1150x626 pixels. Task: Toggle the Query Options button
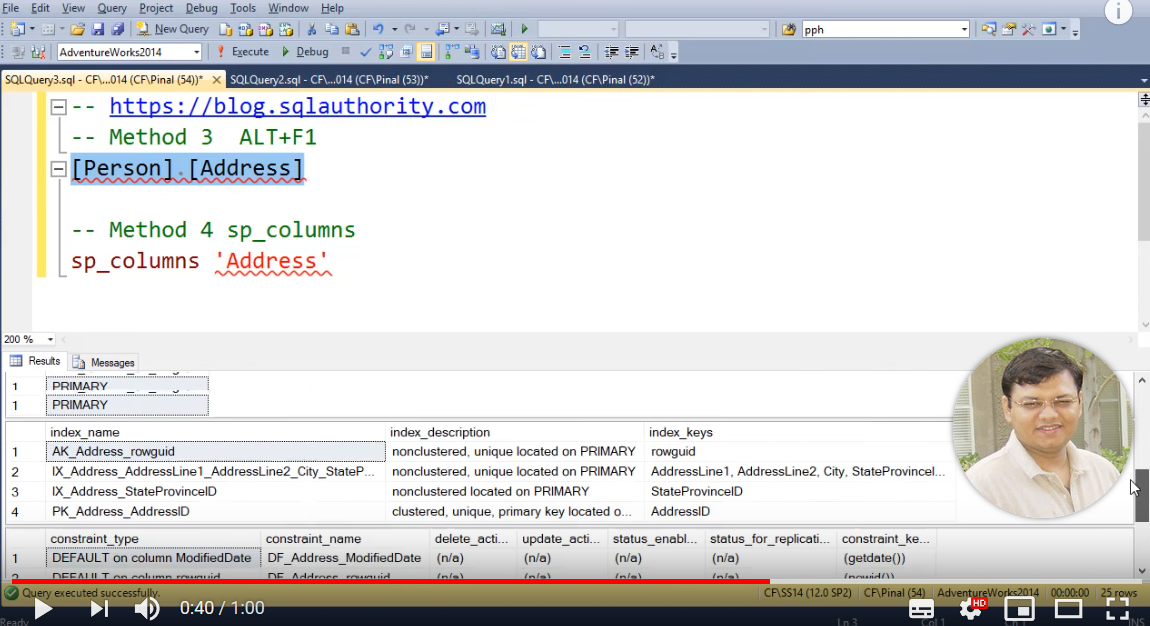[406, 52]
